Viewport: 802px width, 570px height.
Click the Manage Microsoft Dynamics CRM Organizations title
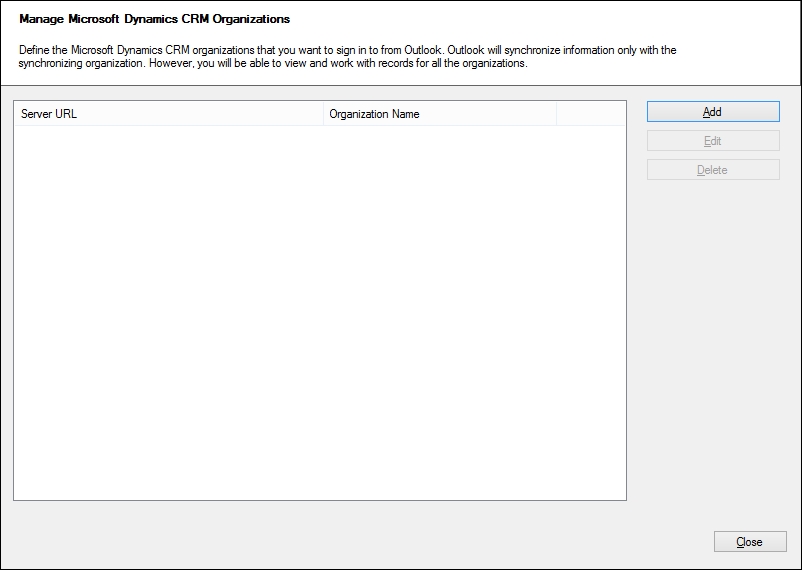point(154,19)
